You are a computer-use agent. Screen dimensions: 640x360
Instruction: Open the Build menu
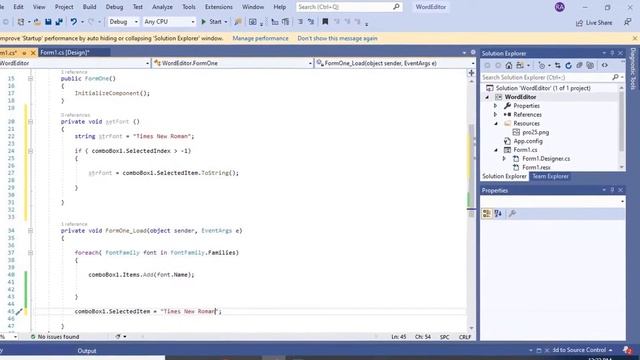pyautogui.click(x=89, y=7)
